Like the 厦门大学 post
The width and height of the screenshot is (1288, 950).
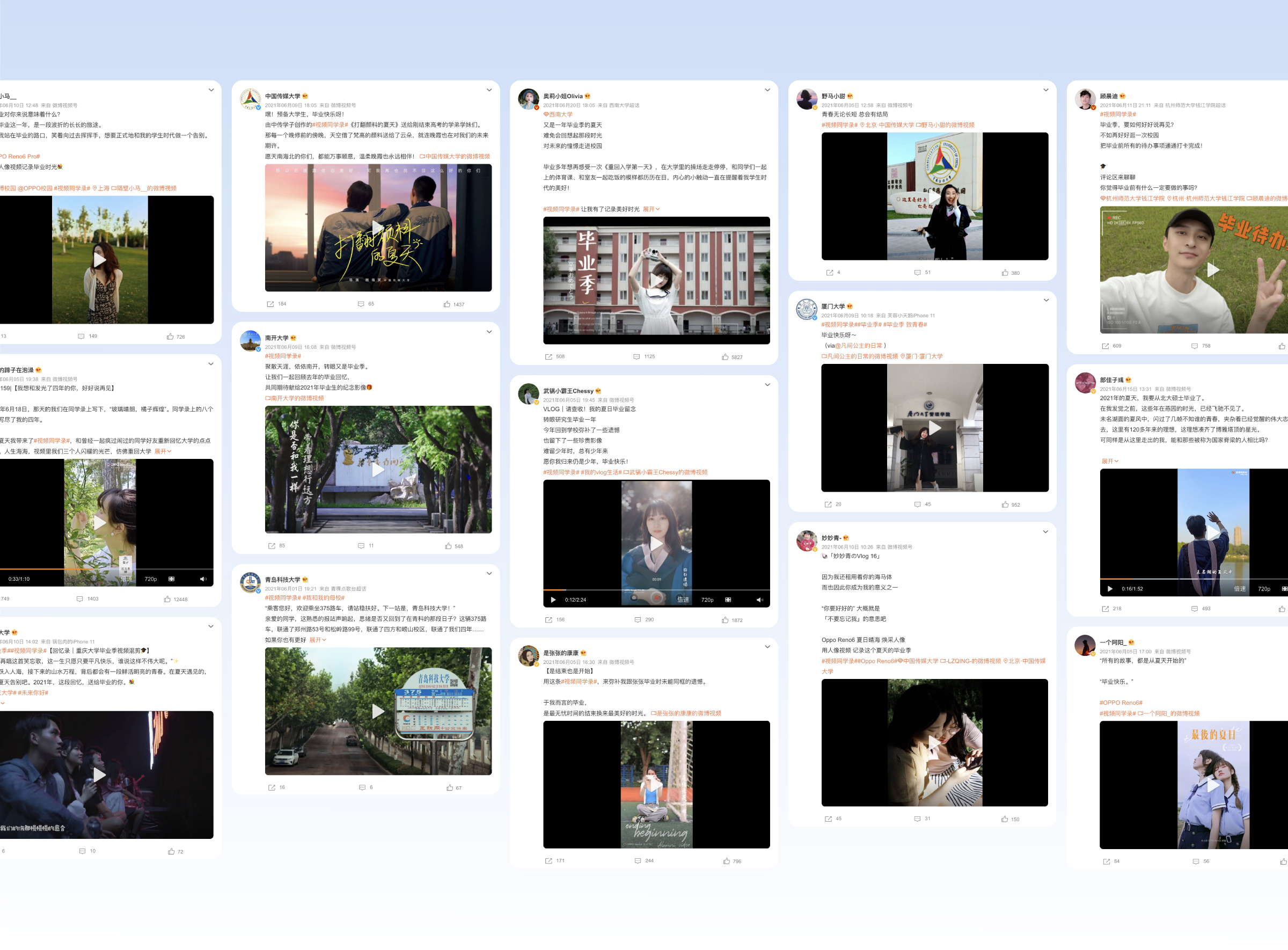pyautogui.click(x=1005, y=505)
